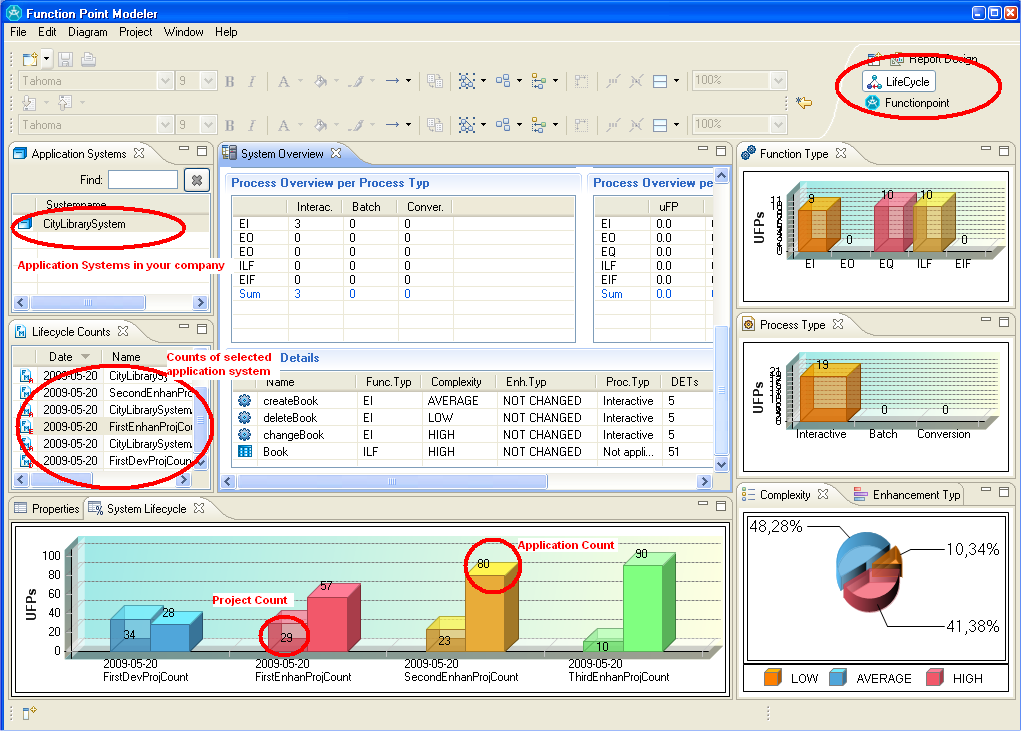Click Application Systems scrollbar right arrow
The height and width of the screenshot is (731, 1021).
(200, 303)
